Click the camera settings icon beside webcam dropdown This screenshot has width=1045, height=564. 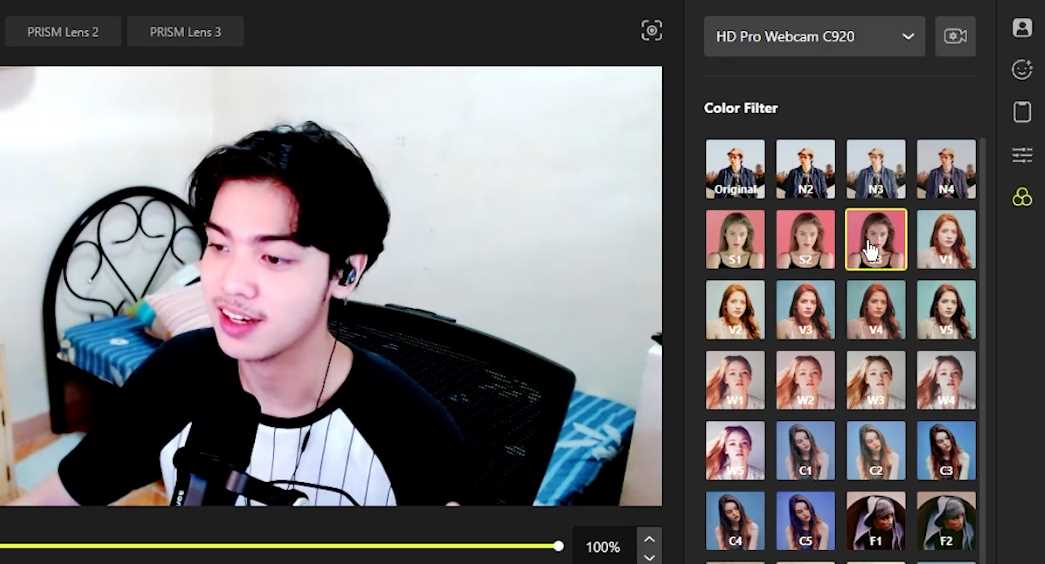[955, 37]
